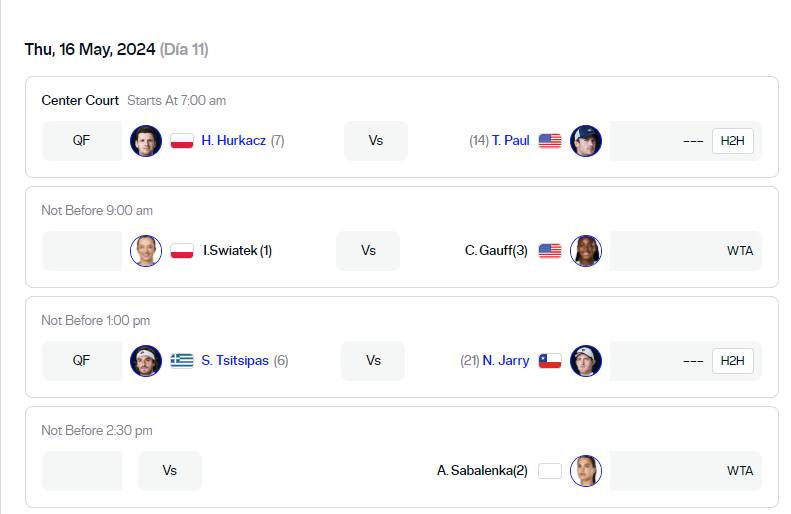Click H. Hurkacz player photo
The width and height of the screenshot is (791, 514).
(146, 141)
